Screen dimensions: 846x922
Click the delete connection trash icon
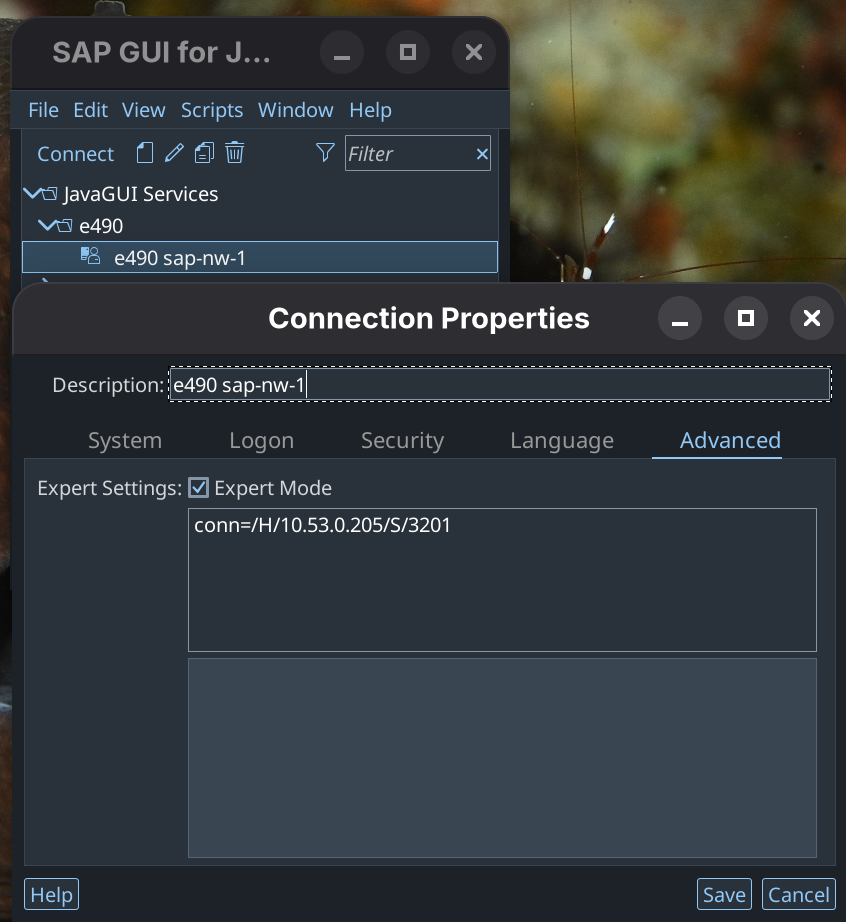235,153
